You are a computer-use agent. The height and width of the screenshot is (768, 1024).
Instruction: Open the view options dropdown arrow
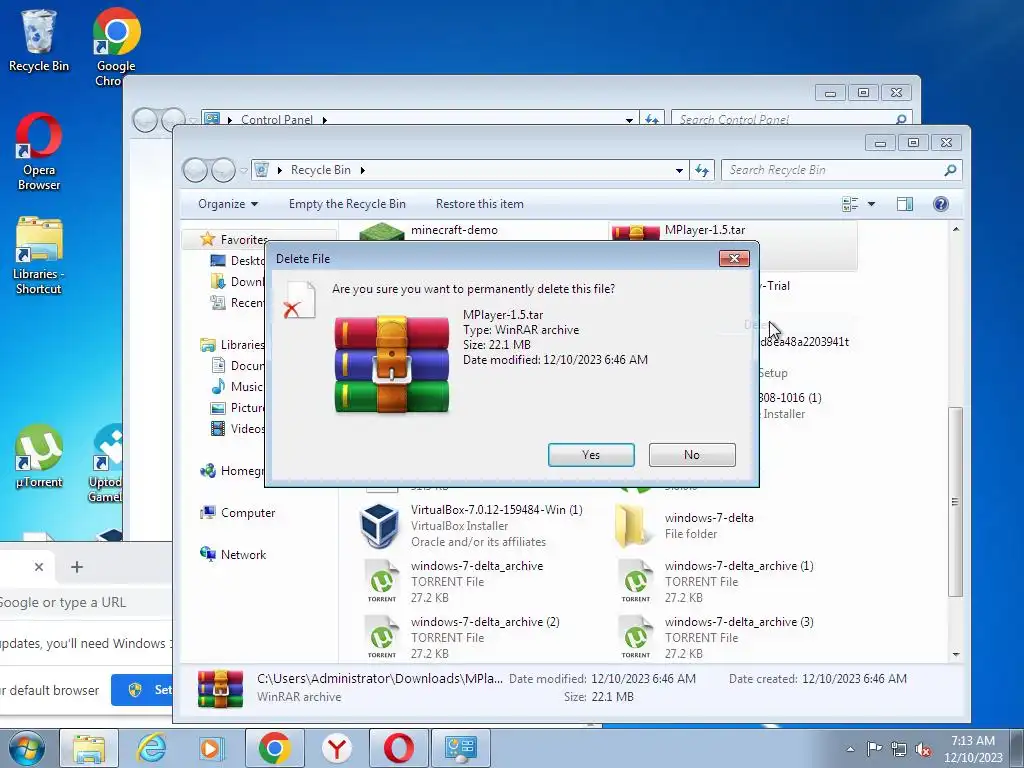tap(871, 204)
